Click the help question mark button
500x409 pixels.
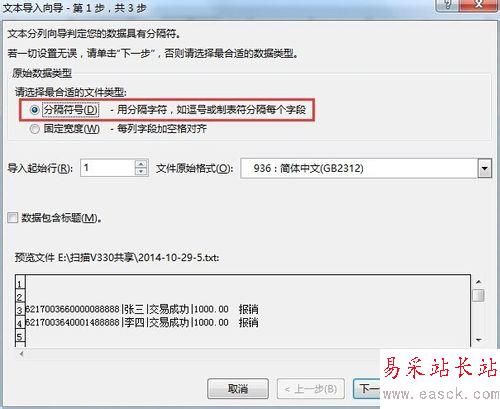448,5
